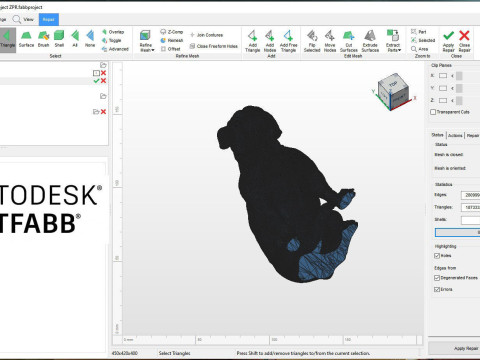Activate the Cut Surfaces tool

pyautogui.click(x=349, y=41)
